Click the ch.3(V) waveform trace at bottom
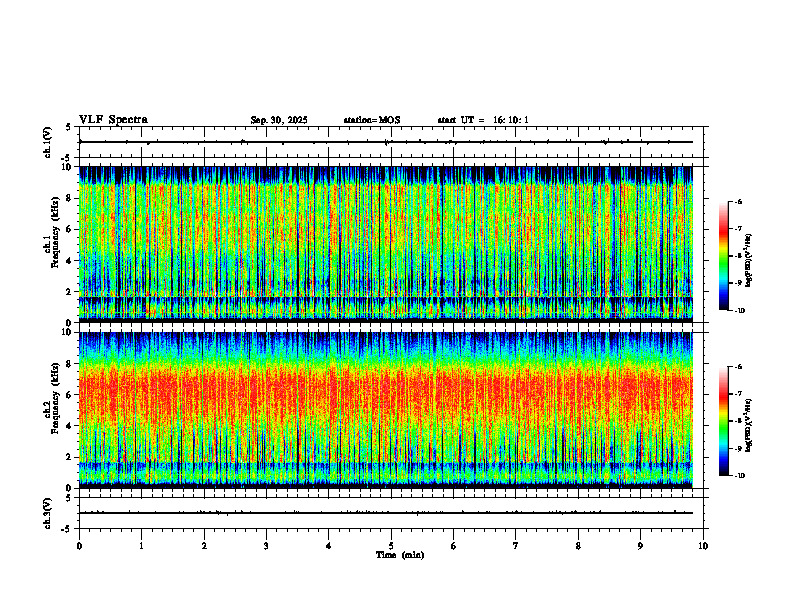792x612 pixels. pyautogui.click(x=386, y=513)
